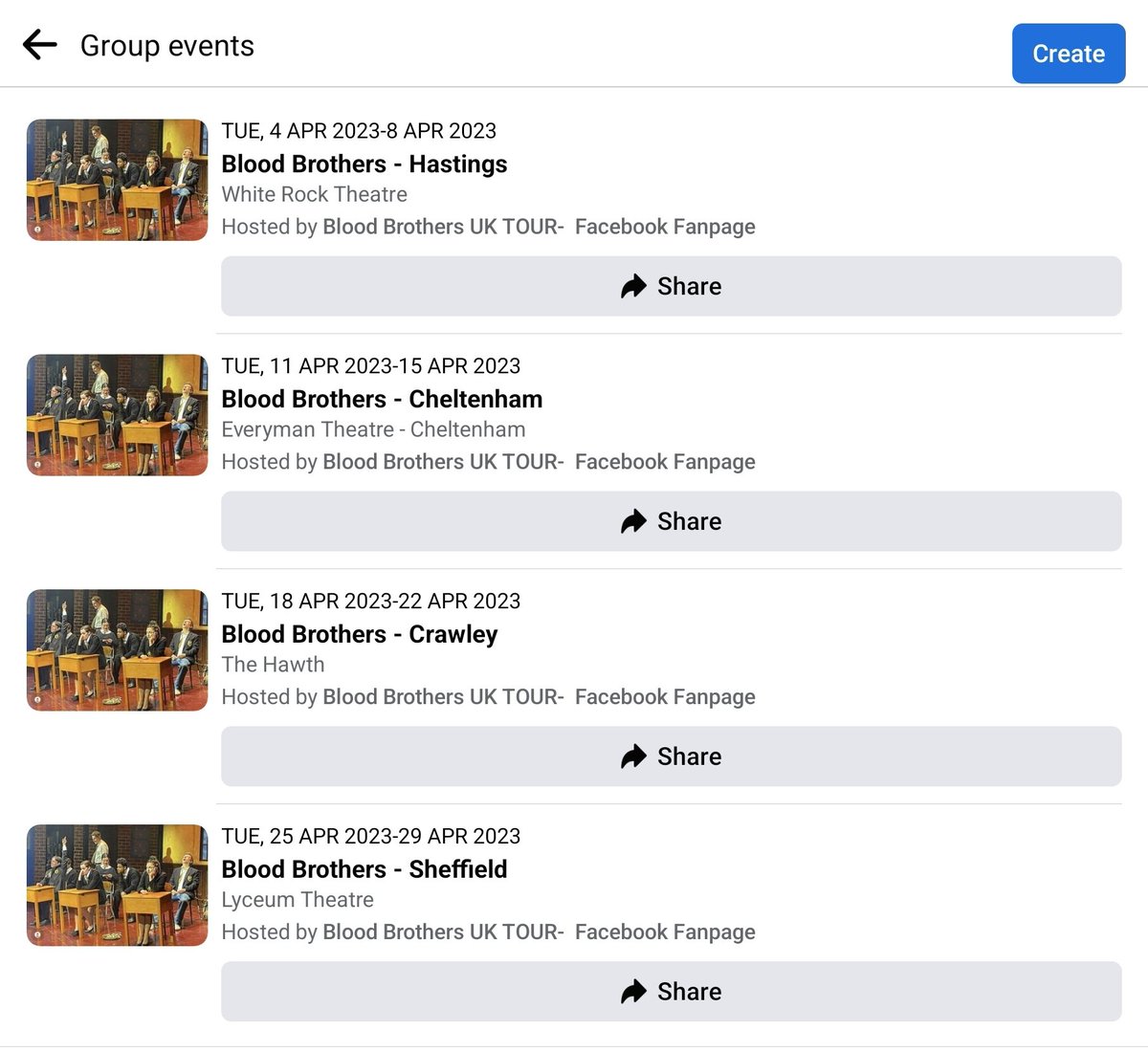
Task: Select The Hawth venue text
Action: (x=273, y=665)
